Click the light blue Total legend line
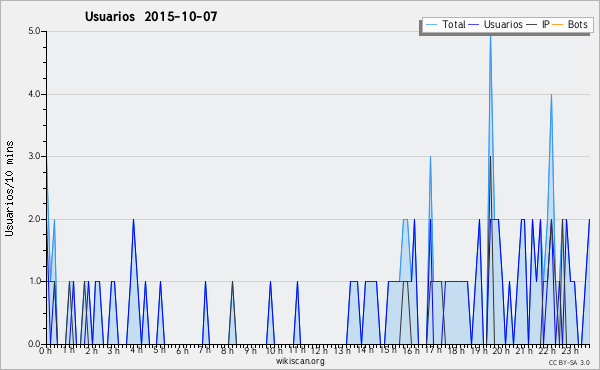The width and height of the screenshot is (600, 370). (x=431, y=25)
